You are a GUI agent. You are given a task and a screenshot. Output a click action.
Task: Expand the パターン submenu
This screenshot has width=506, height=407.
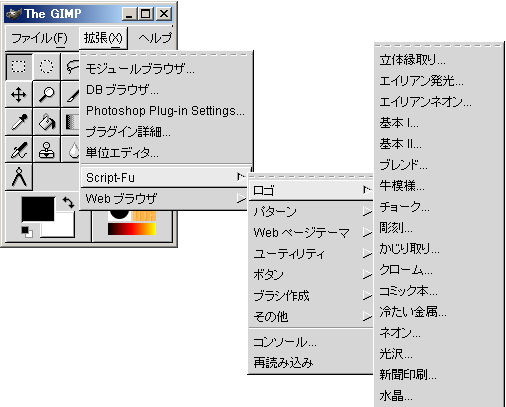pyautogui.click(x=311, y=211)
